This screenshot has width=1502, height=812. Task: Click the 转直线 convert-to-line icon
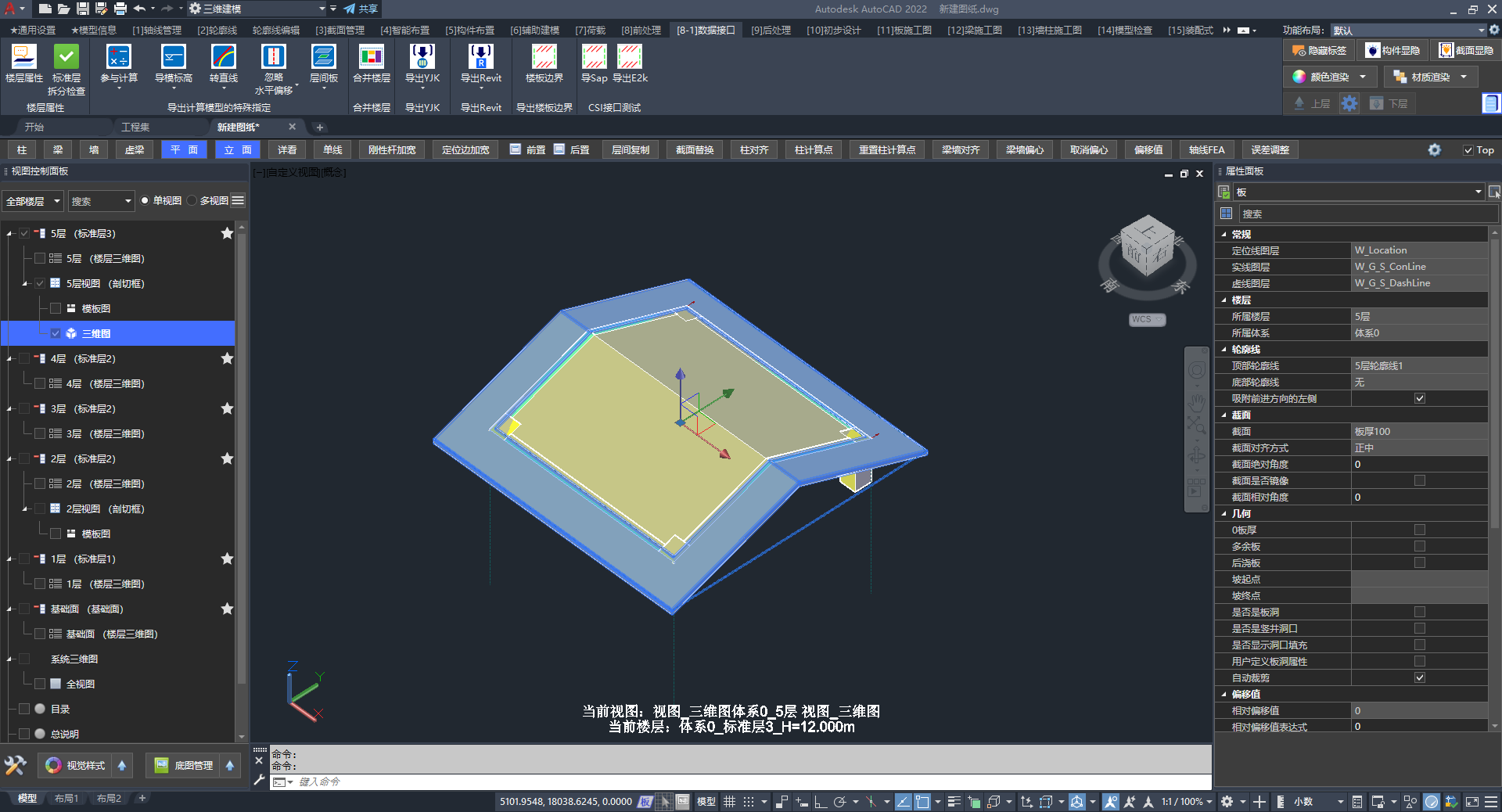click(x=223, y=58)
